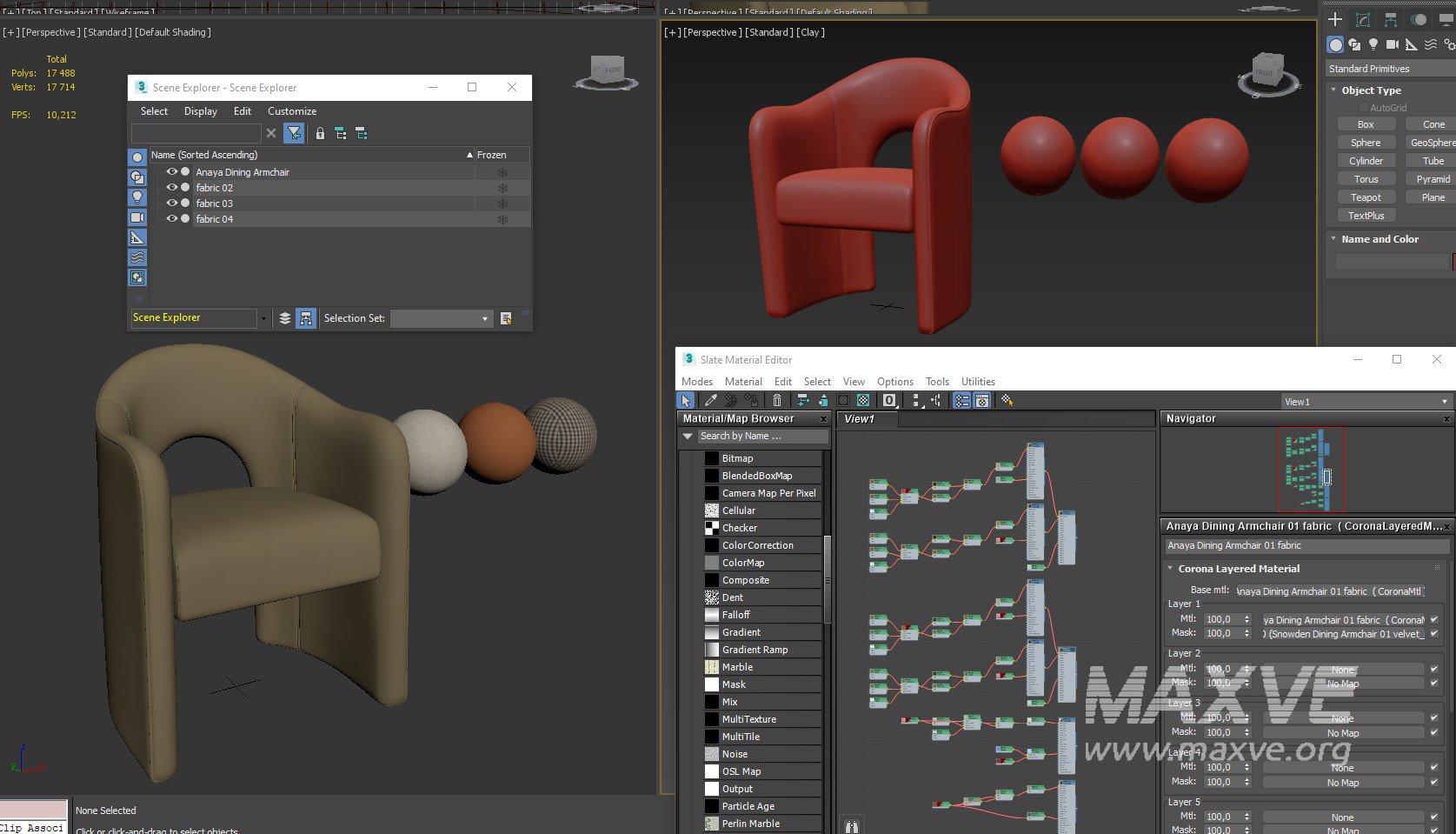The height and width of the screenshot is (834, 1456).
Task: Open the Selection Set dropdown
Action: tap(484, 319)
